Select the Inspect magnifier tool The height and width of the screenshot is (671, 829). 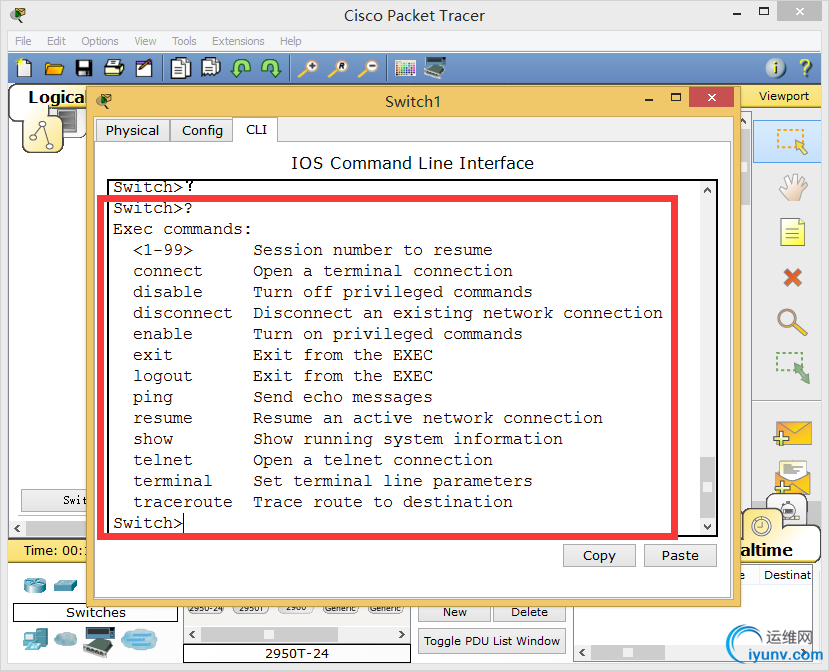click(x=793, y=322)
